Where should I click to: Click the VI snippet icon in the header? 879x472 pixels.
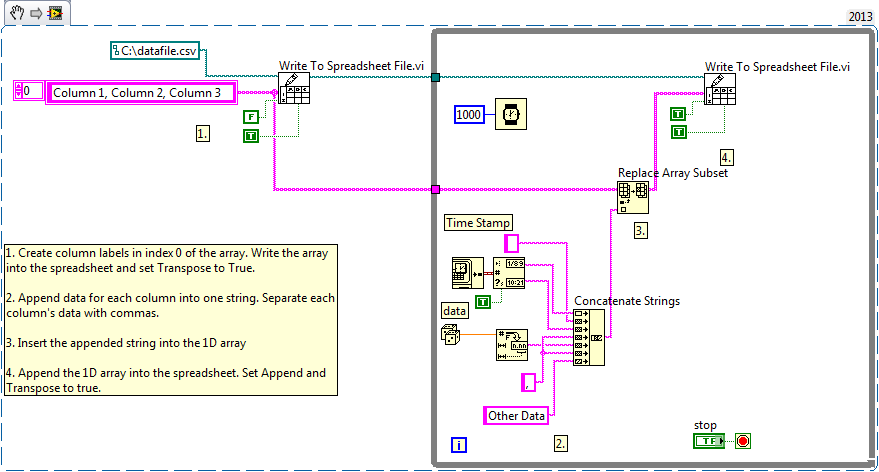pos(54,11)
